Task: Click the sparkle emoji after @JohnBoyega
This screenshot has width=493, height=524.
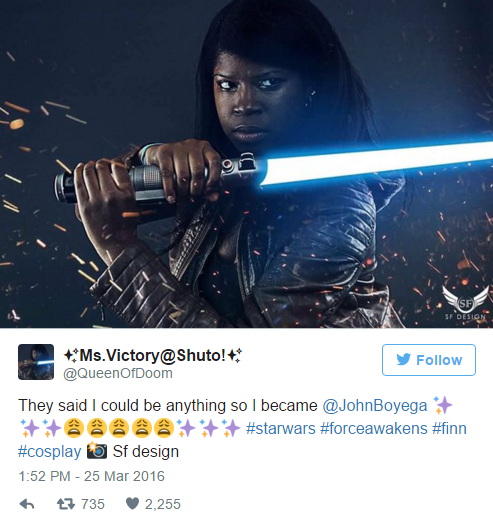Action: [442, 405]
